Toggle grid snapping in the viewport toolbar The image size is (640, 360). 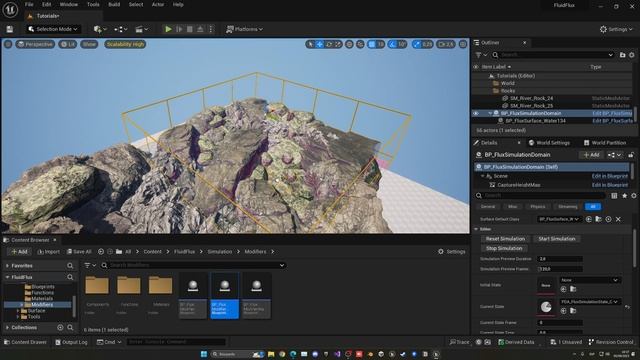[371, 44]
